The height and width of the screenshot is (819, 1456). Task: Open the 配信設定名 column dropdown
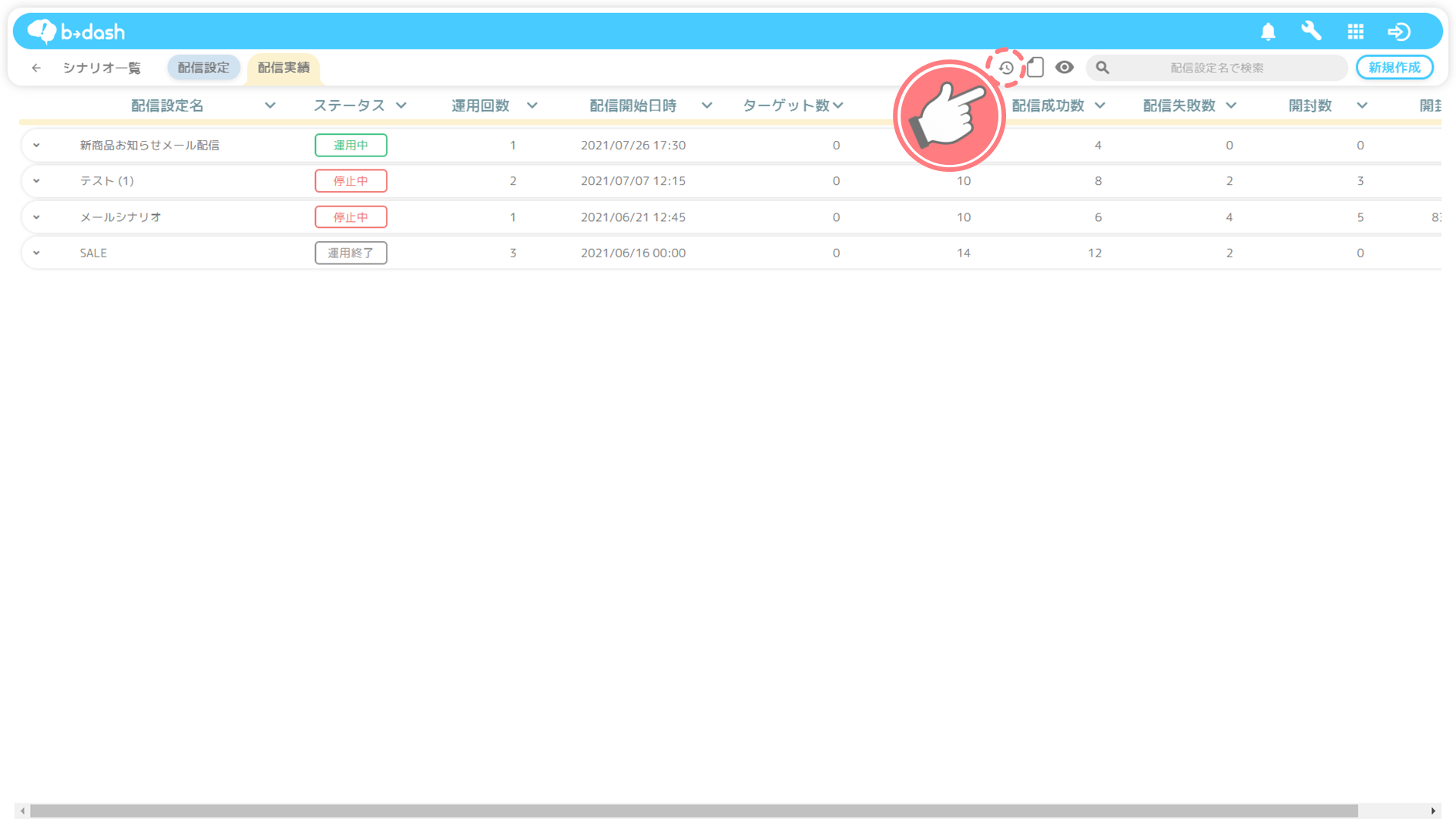point(270,106)
